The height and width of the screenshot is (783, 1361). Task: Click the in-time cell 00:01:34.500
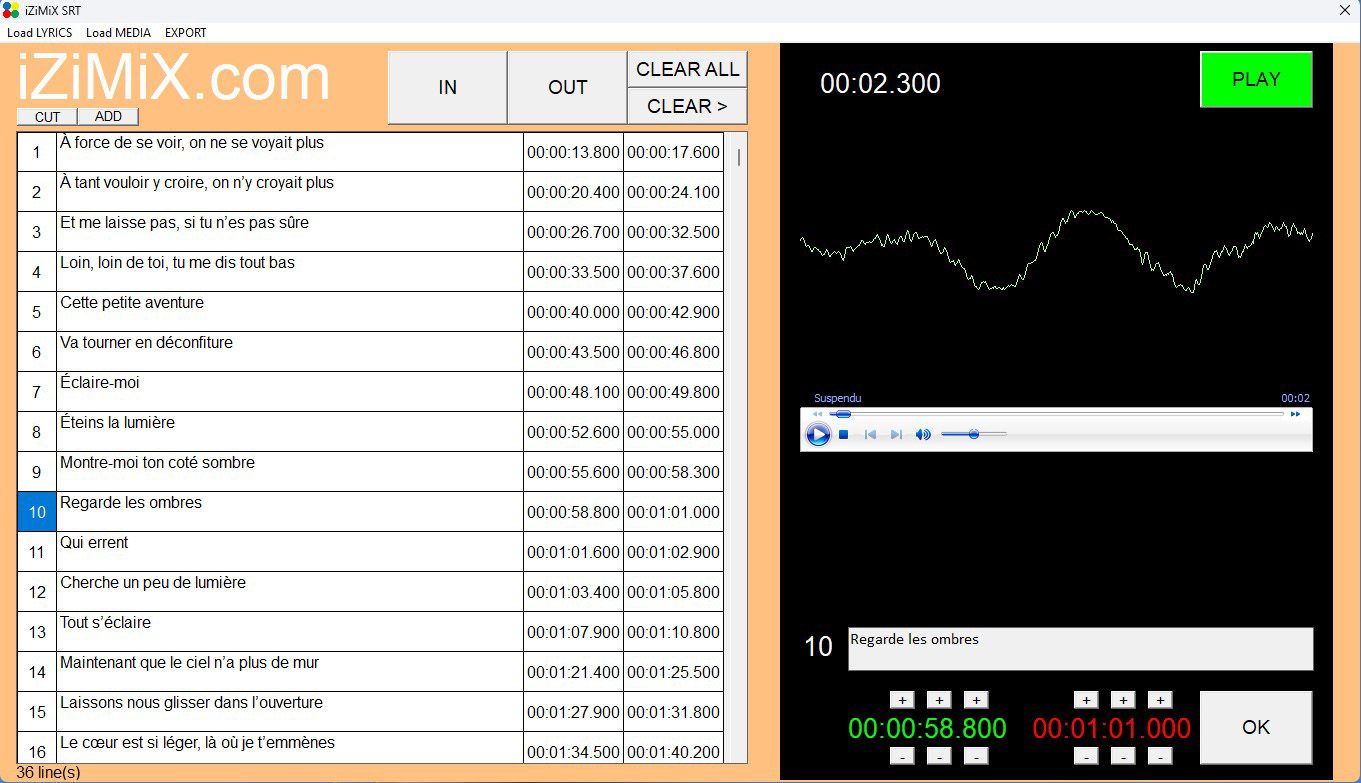[x=573, y=748]
